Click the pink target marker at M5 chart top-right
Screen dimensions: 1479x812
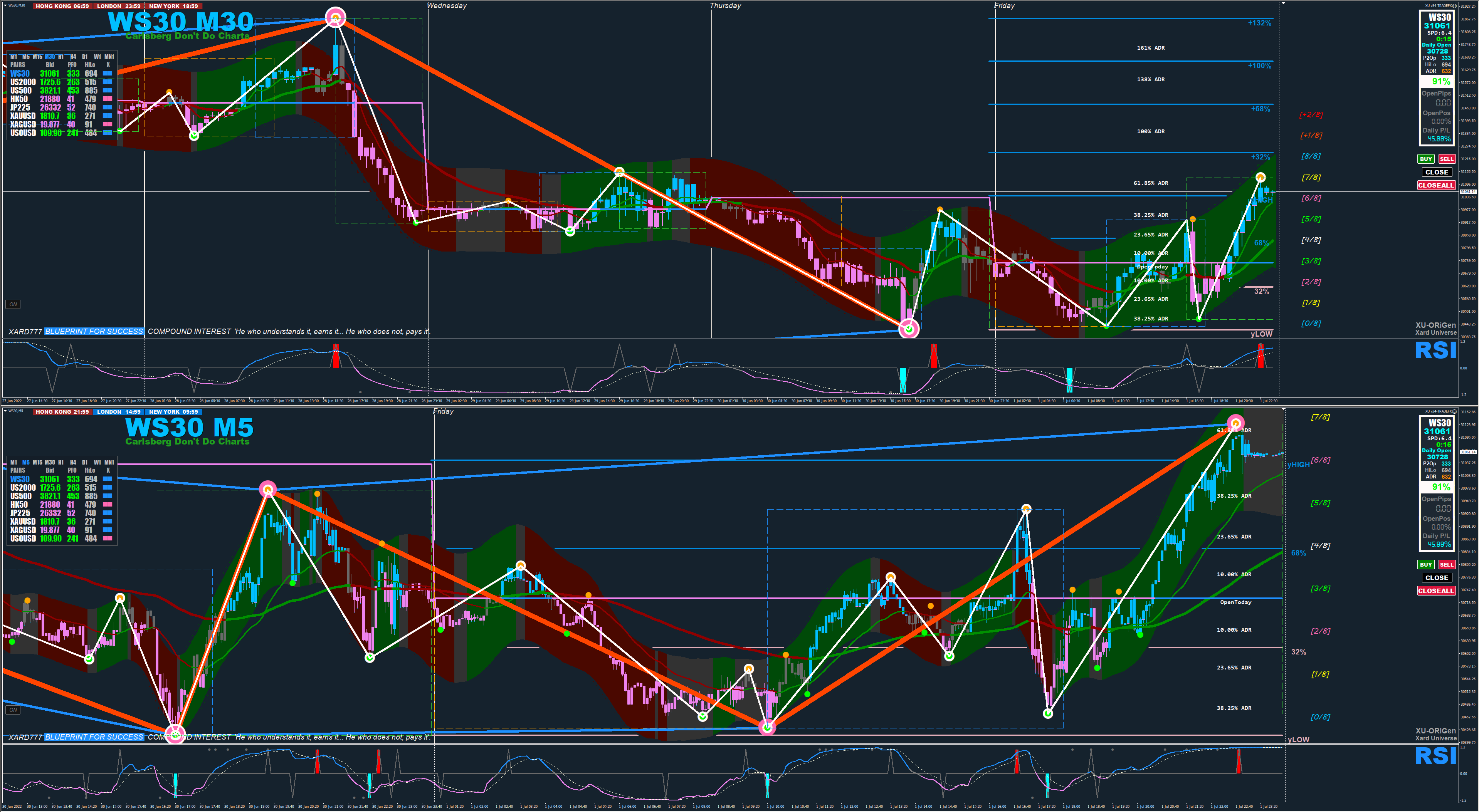click(1235, 423)
